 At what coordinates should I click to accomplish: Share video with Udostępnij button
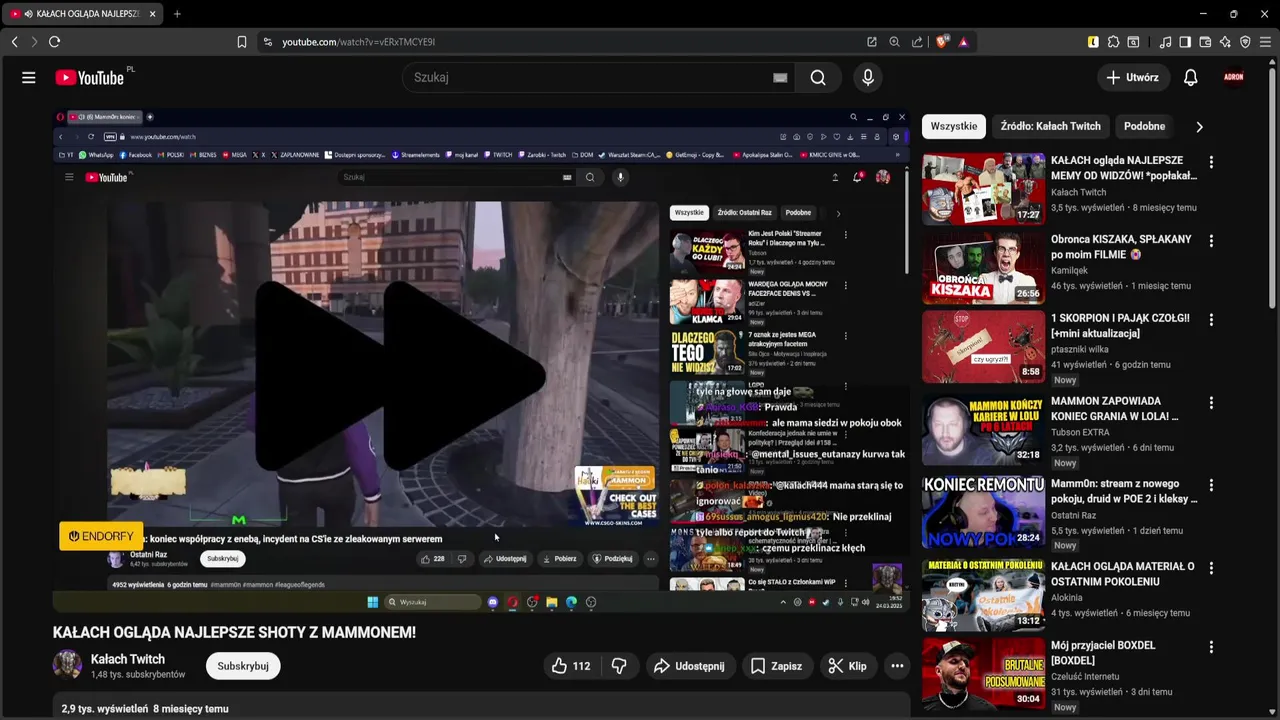[689, 666]
